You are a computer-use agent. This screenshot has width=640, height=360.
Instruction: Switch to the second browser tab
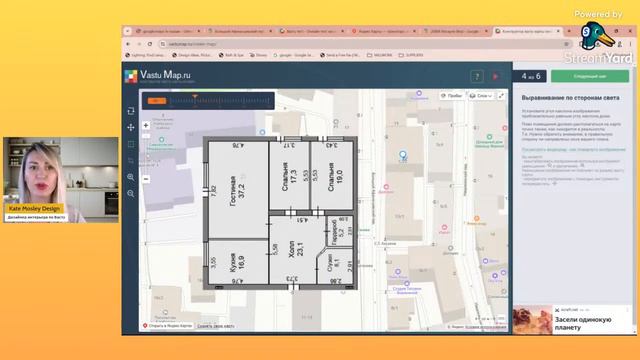[239, 31]
